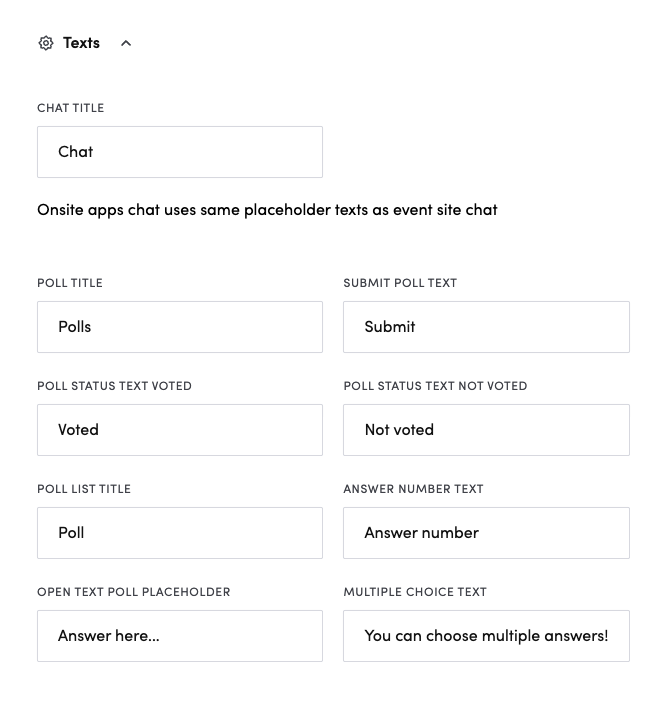Focus the Not voted text field
Screen dimensions: 661x703
486,430
